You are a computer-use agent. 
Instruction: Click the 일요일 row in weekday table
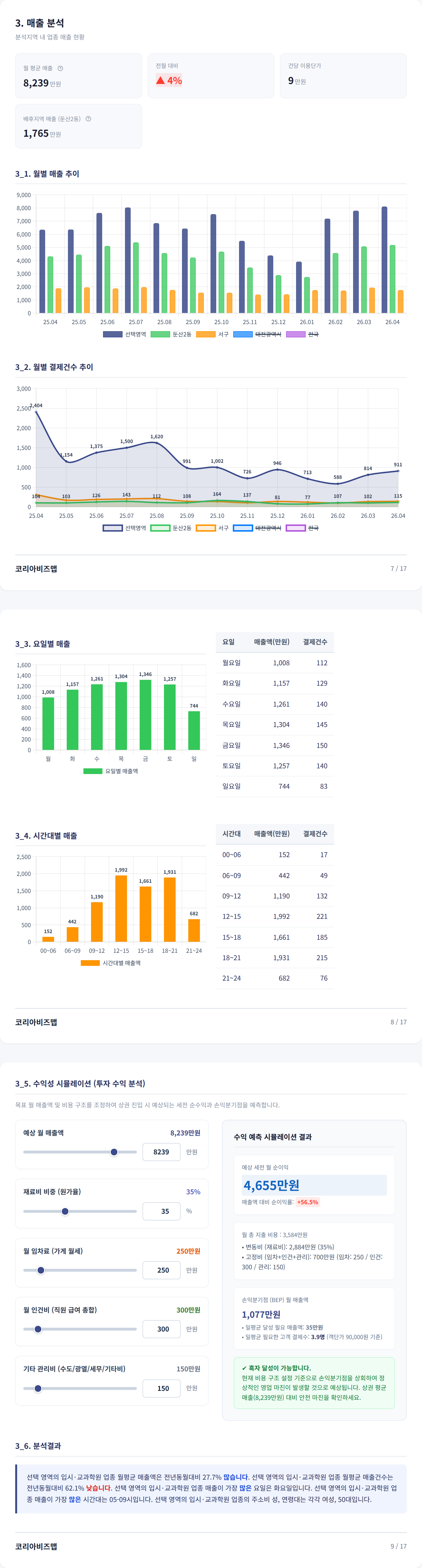coord(275,786)
